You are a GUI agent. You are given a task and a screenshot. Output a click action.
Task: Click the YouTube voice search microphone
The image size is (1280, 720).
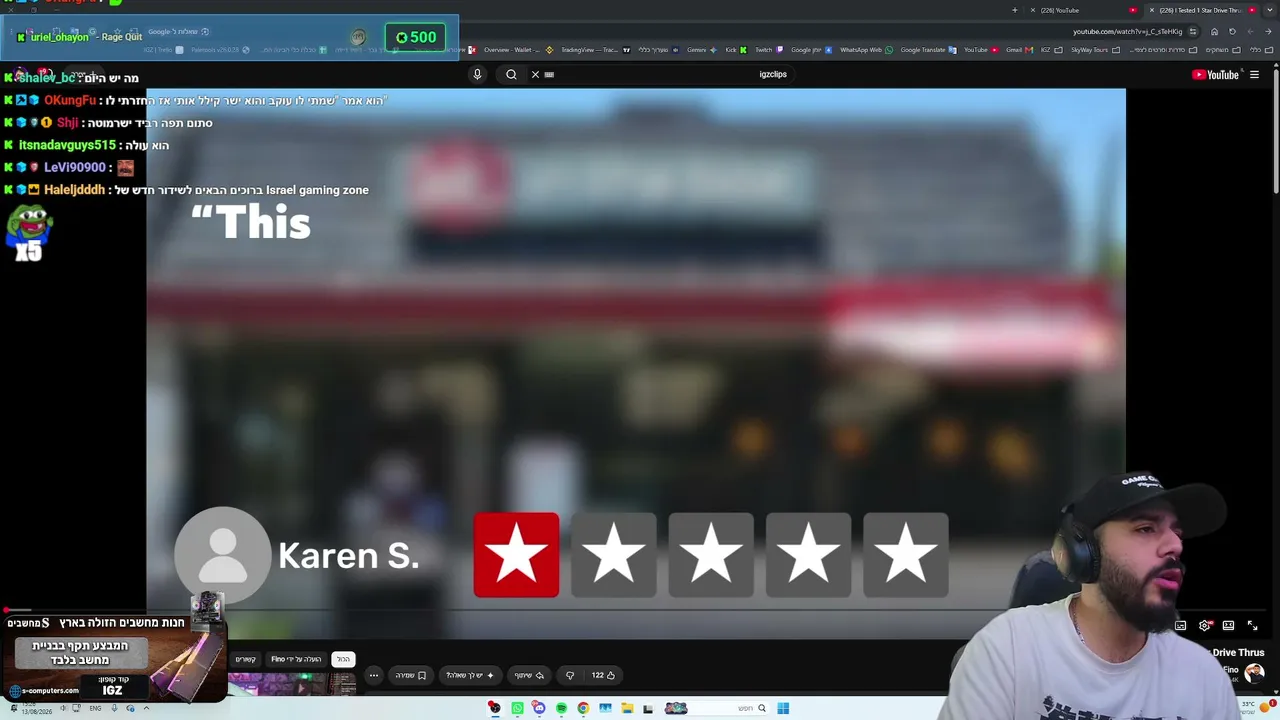coord(477,74)
